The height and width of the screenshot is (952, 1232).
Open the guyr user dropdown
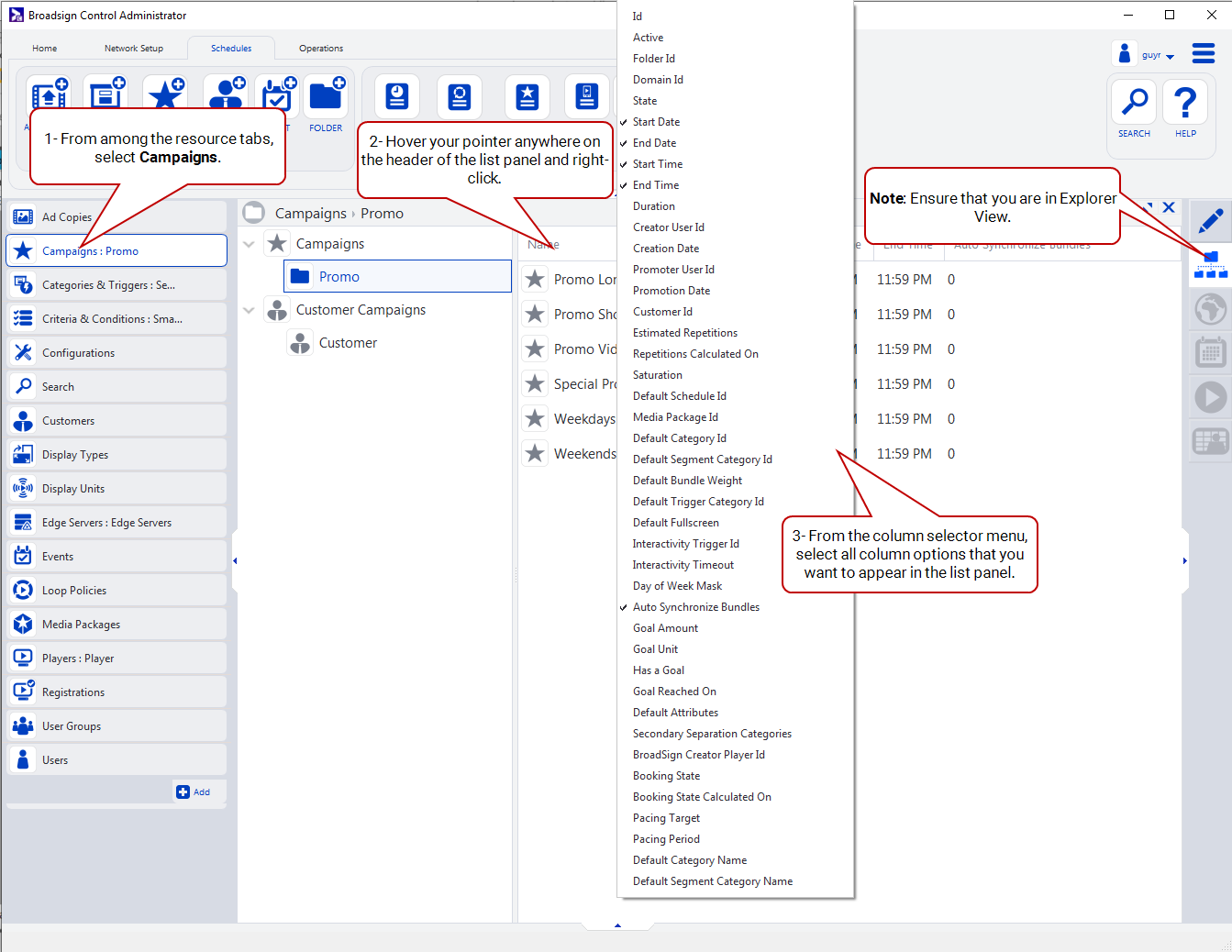[x=1156, y=55]
